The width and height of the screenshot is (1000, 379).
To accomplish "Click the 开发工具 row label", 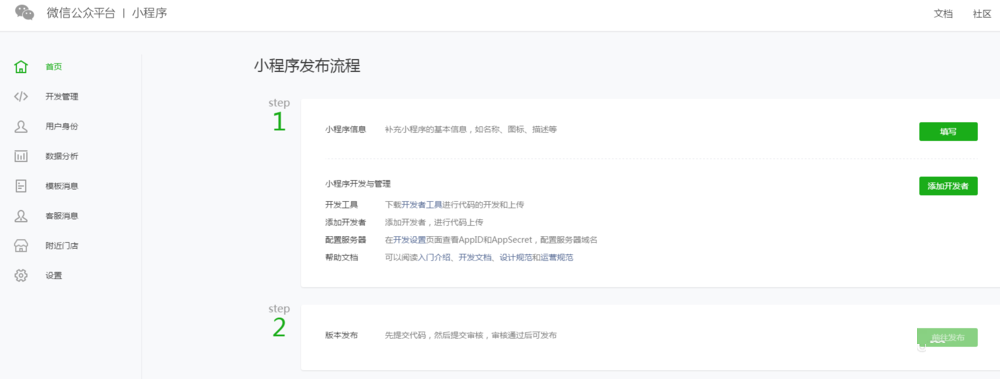I will tap(342, 205).
